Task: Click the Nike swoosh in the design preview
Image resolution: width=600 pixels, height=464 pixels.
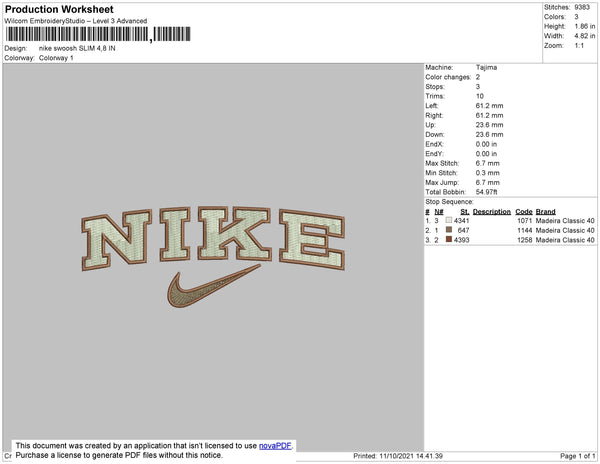Action: tap(213, 286)
